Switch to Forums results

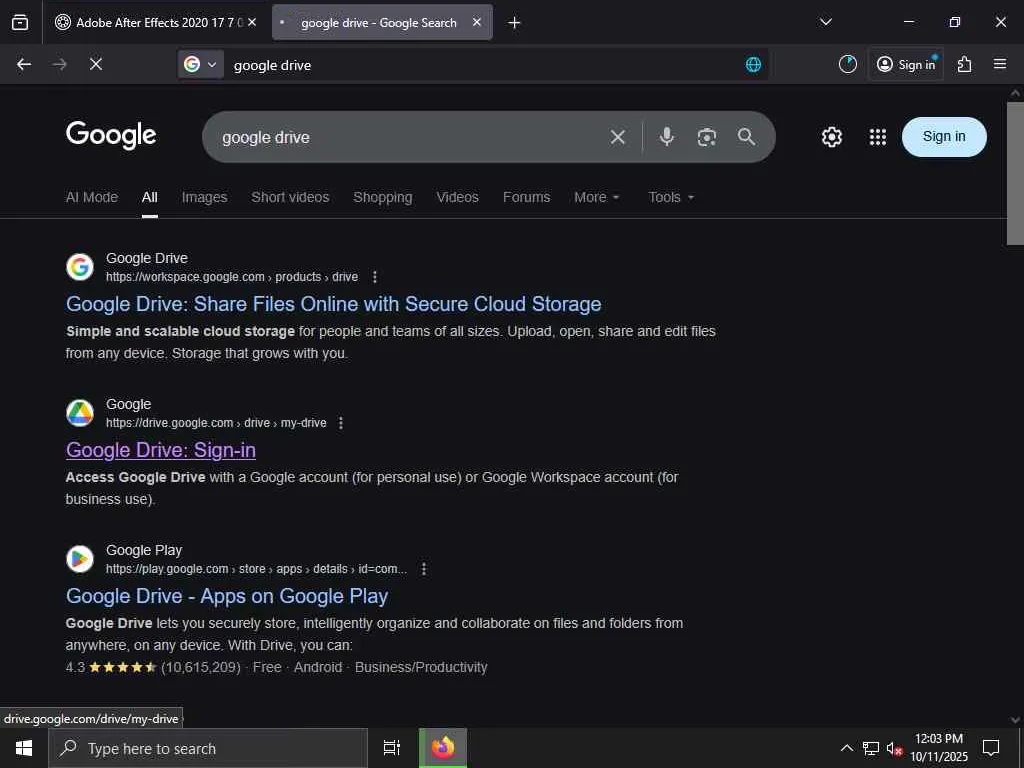(x=526, y=197)
